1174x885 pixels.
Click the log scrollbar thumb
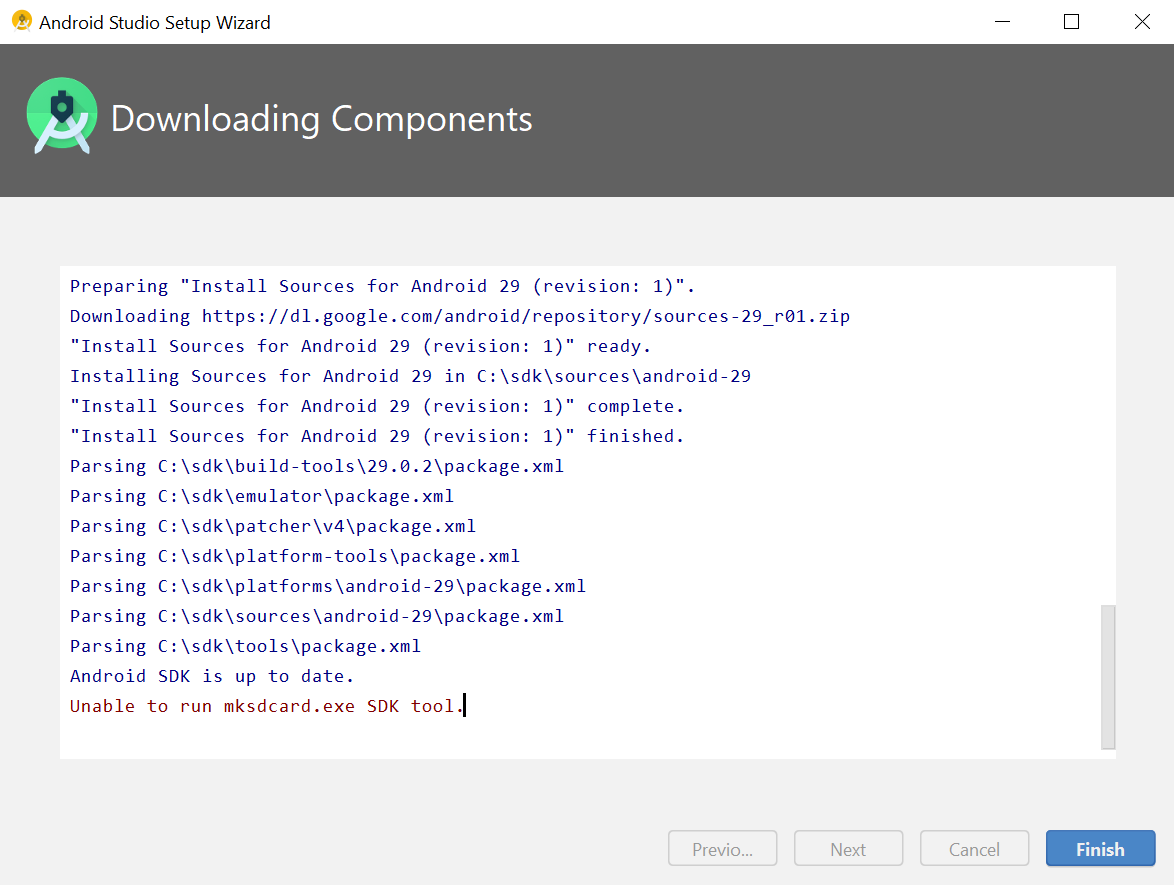point(1107,676)
